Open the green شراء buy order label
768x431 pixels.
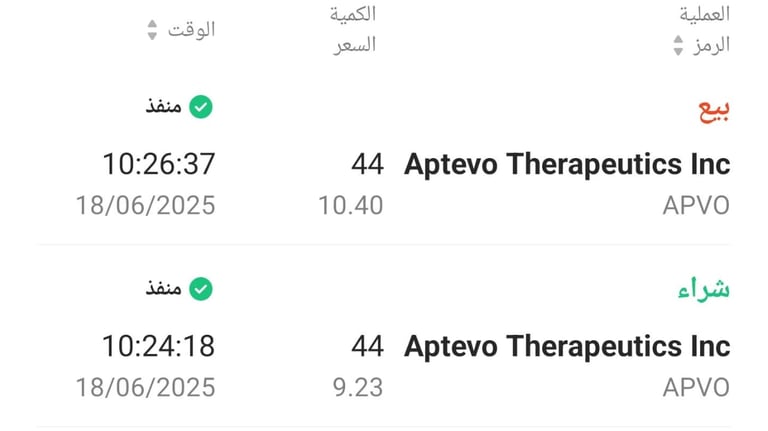click(x=704, y=289)
